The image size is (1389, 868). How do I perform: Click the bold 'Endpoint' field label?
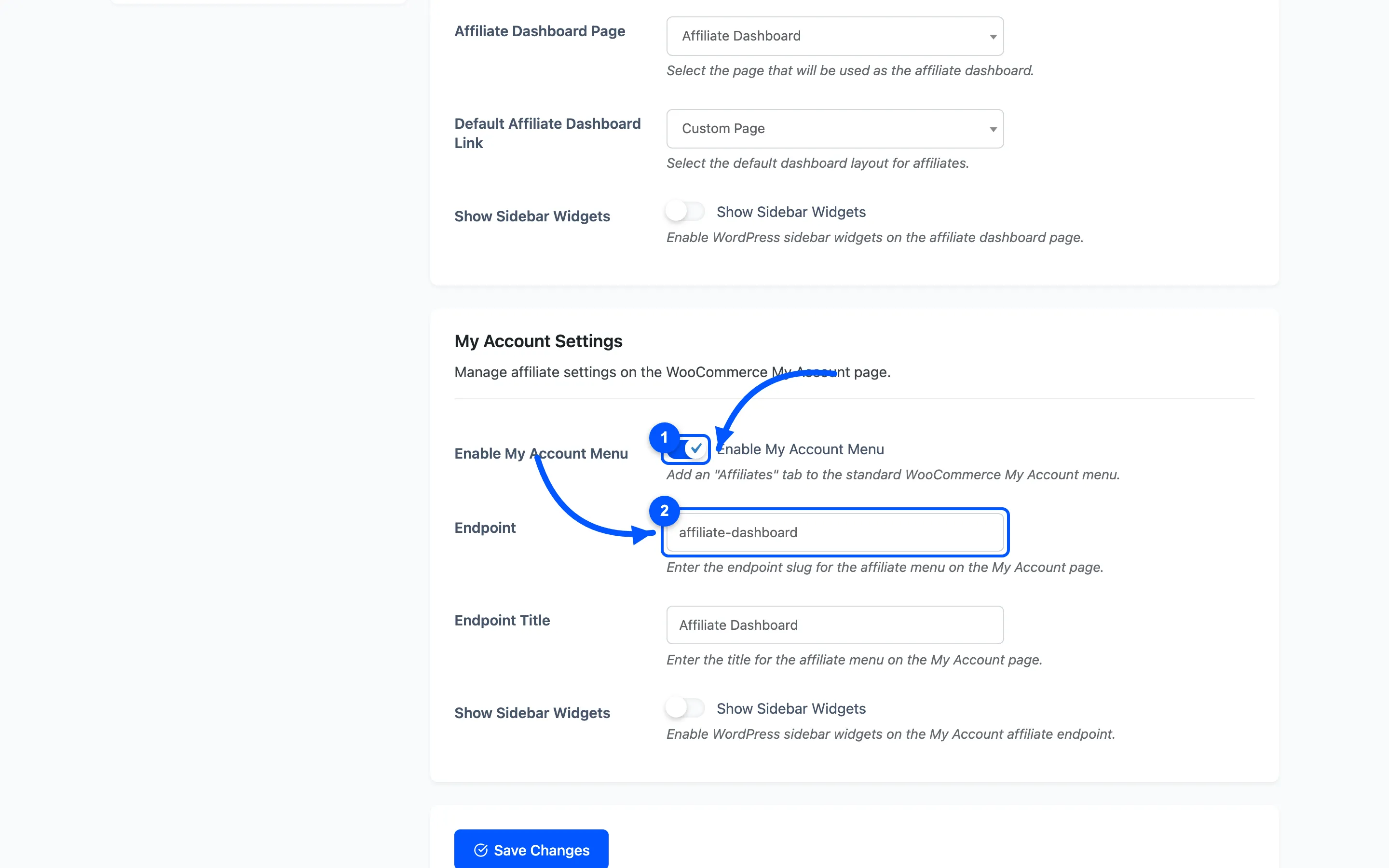click(484, 528)
